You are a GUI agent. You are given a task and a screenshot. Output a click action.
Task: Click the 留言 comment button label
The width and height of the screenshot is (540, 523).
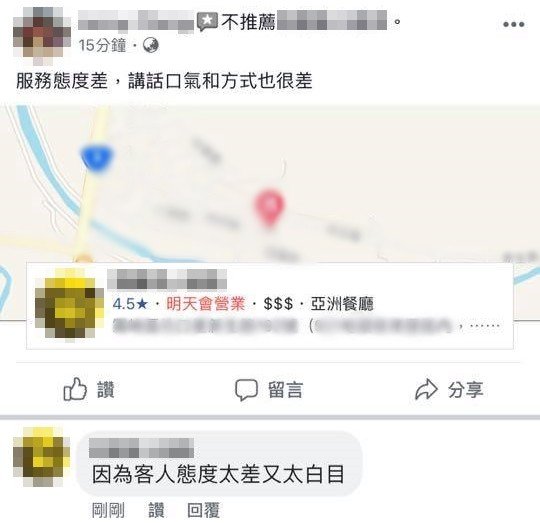click(x=285, y=390)
